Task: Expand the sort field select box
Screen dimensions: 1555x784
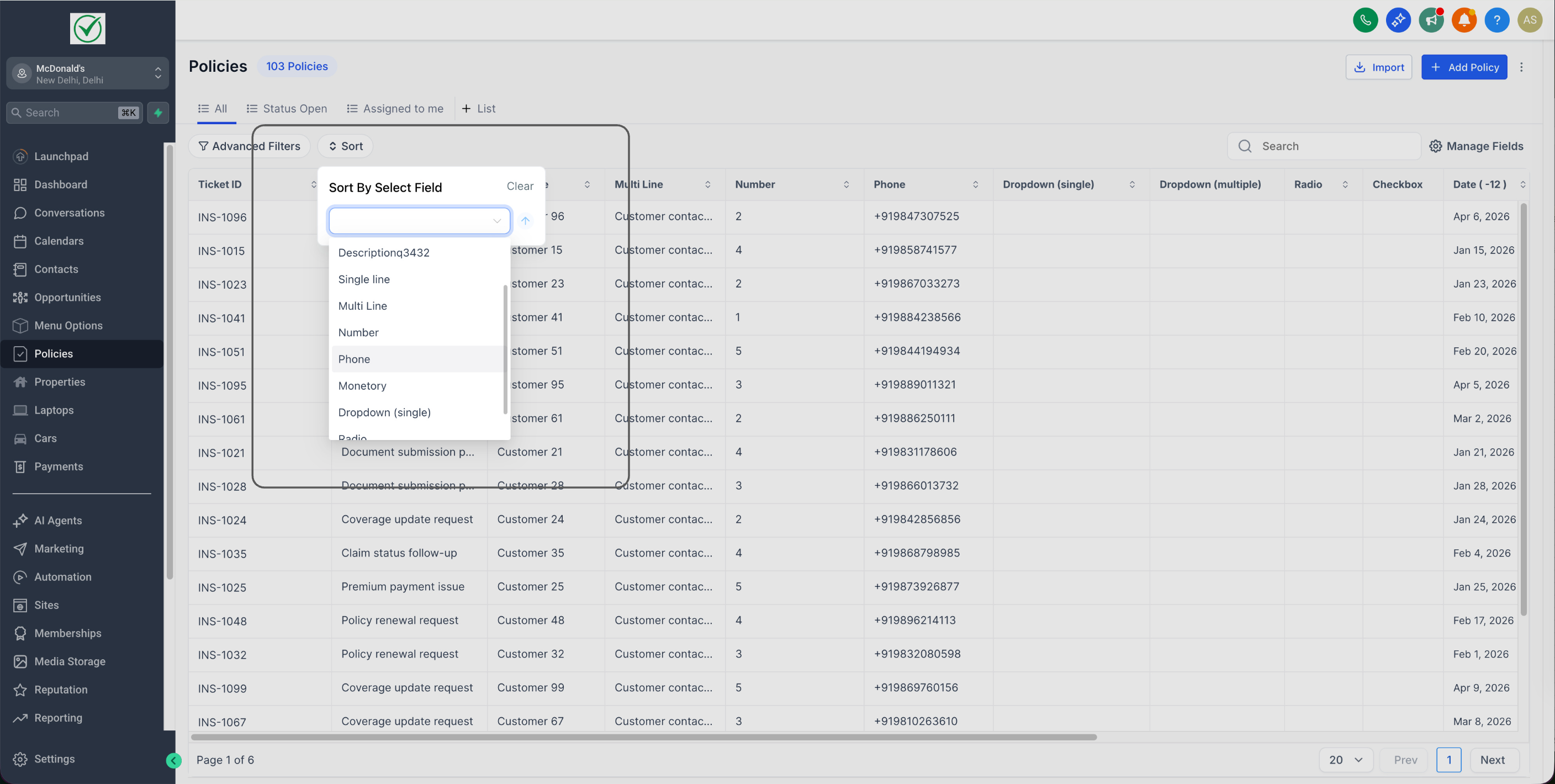Action: click(x=419, y=221)
